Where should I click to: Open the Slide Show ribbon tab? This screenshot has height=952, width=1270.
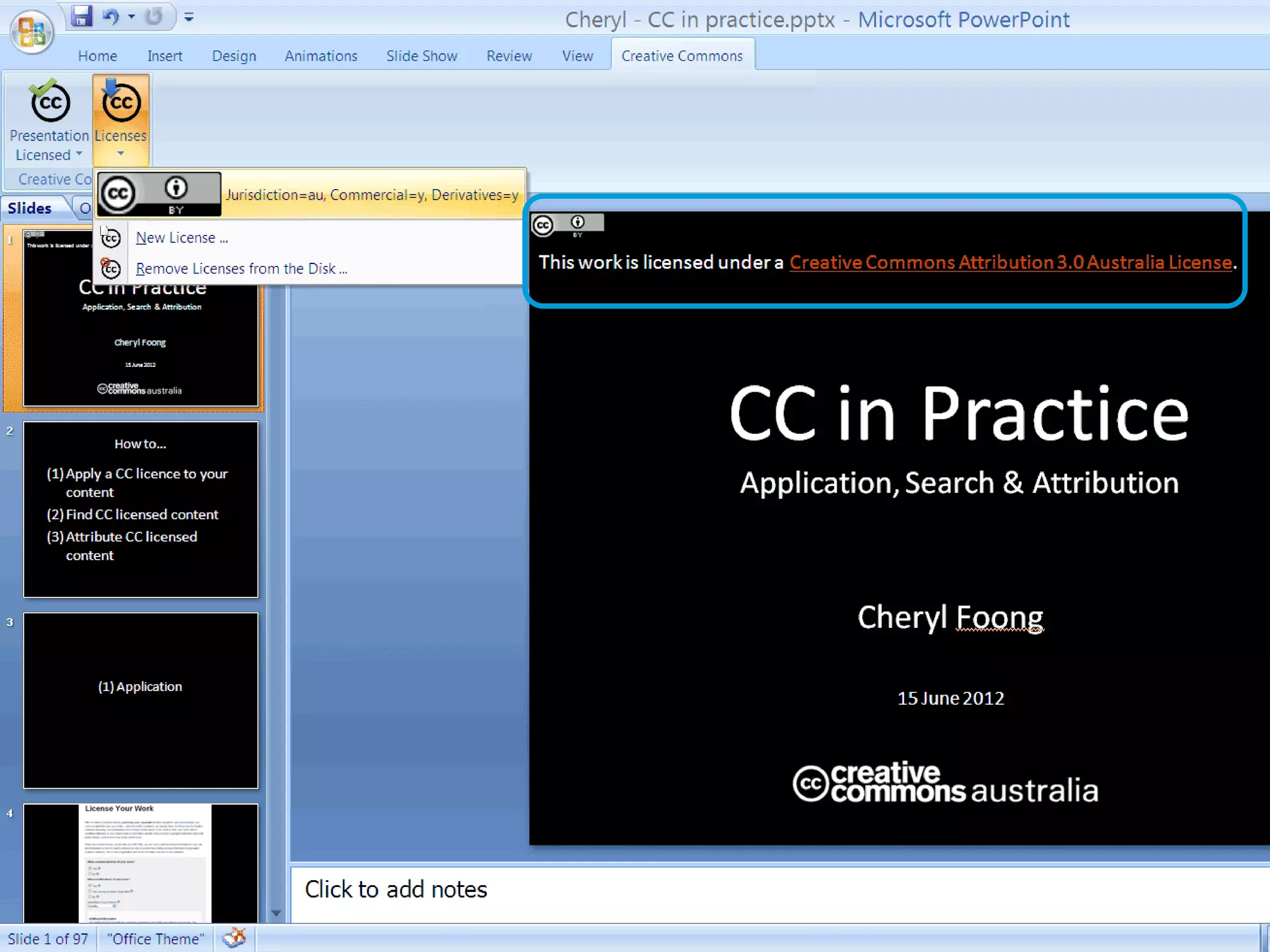pyautogui.click(x=422, y=56)
